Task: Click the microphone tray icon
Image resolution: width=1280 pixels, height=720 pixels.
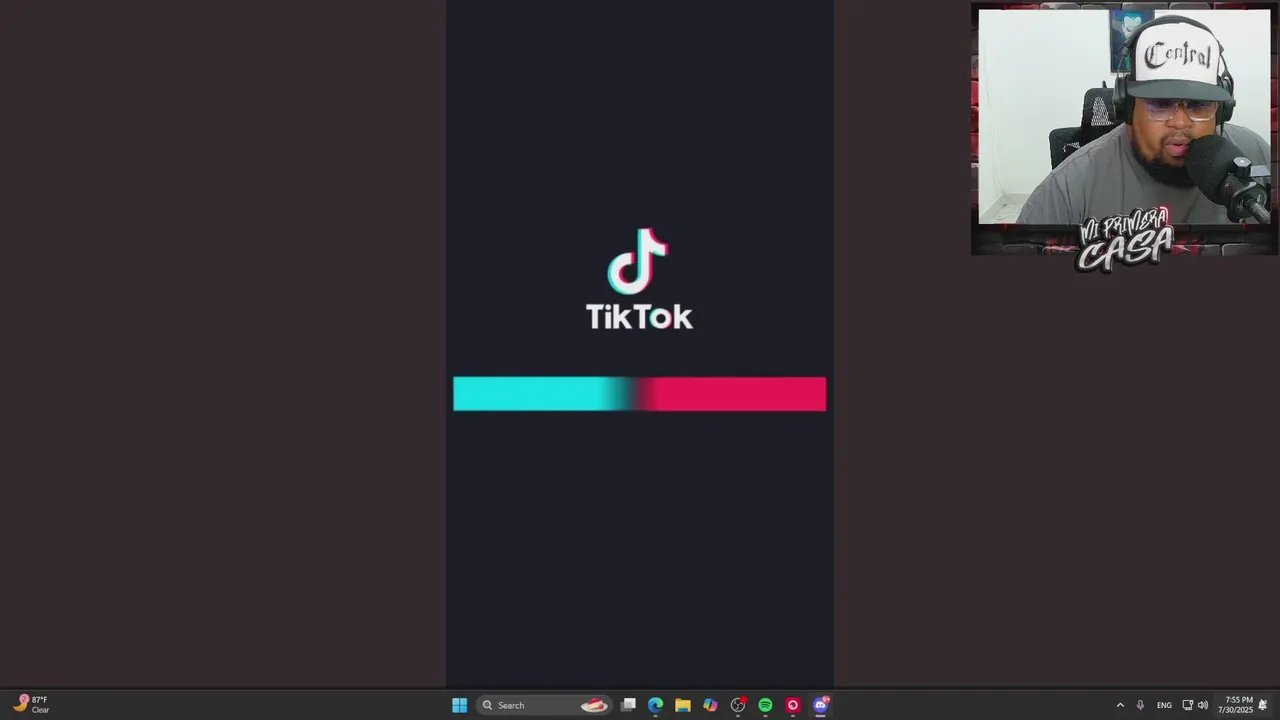Action: (x=1140, y=705)
